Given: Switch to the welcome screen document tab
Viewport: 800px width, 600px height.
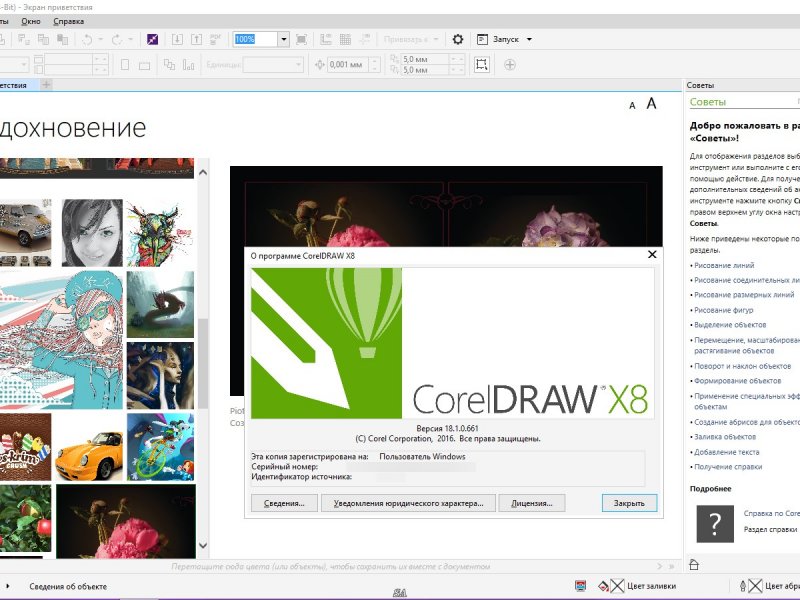Looking at the screenshot, I should point(17,85).
